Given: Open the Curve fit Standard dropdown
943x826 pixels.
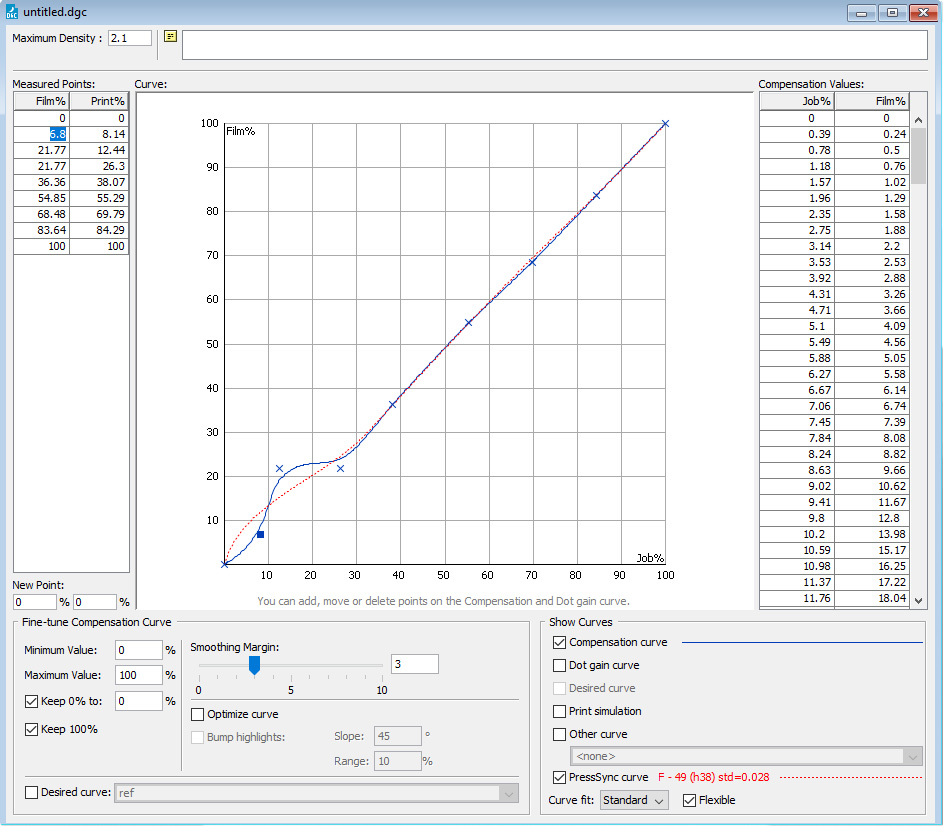Looking at the screenshot, I should [x=635, y=800].
